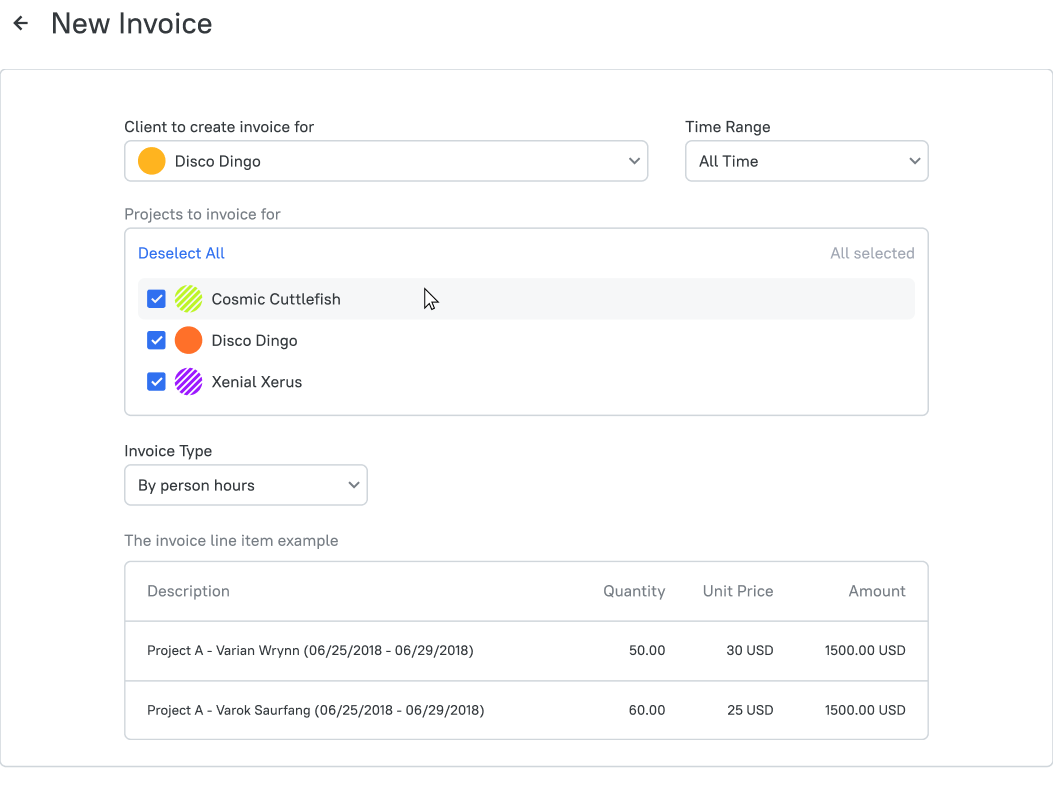Image resolution: width=1053 pixels, height=786 pixels.
Task: Uncheck the Cosmic Cuttlefish checkbox
Action: (156, 299)
